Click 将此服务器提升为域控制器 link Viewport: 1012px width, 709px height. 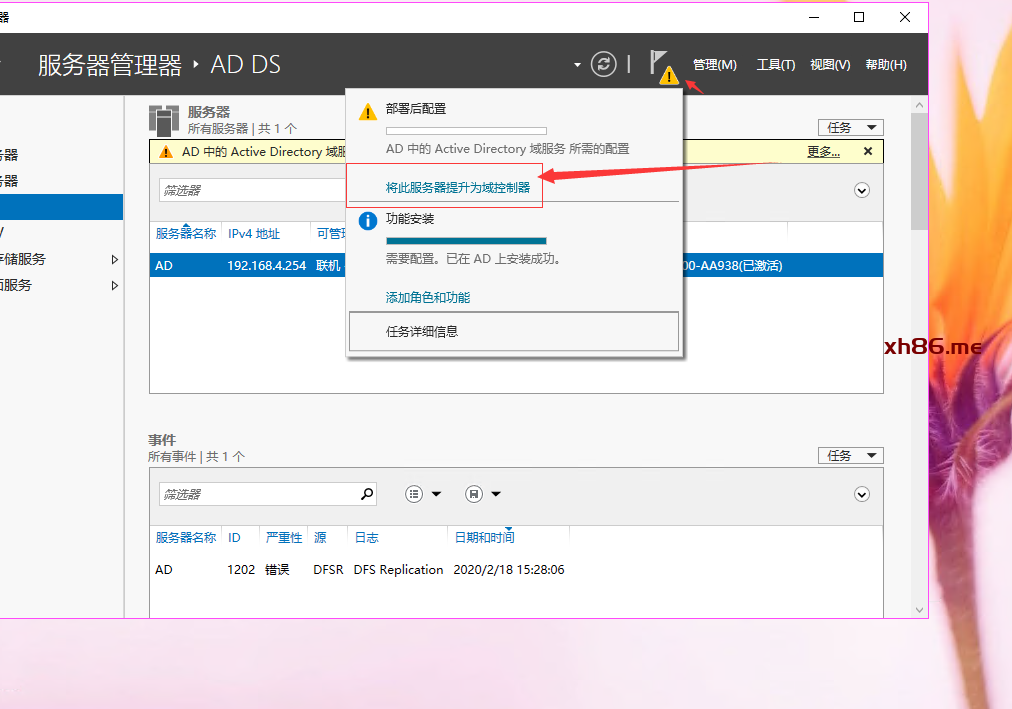click(x=458, y=187)
